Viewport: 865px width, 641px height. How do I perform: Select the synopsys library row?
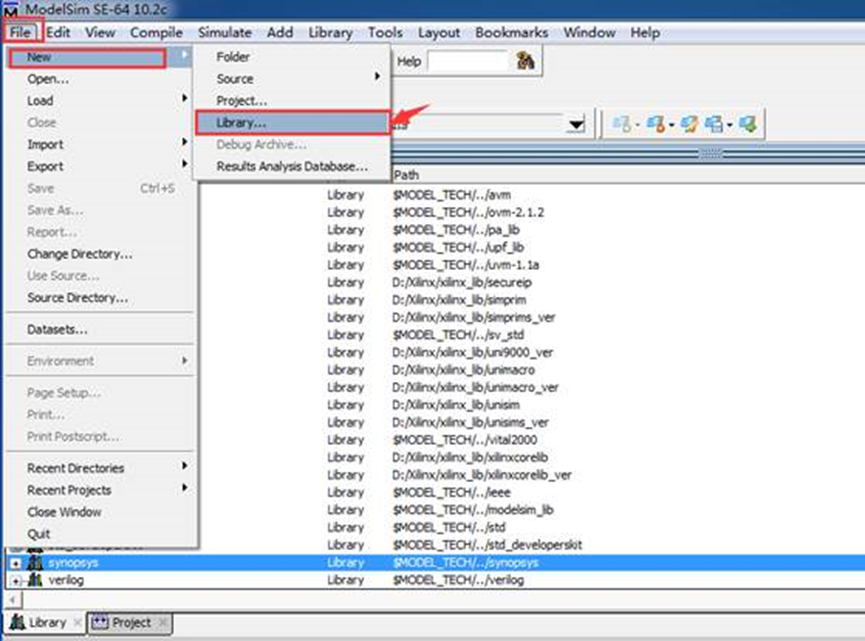(x=435, y=563)
